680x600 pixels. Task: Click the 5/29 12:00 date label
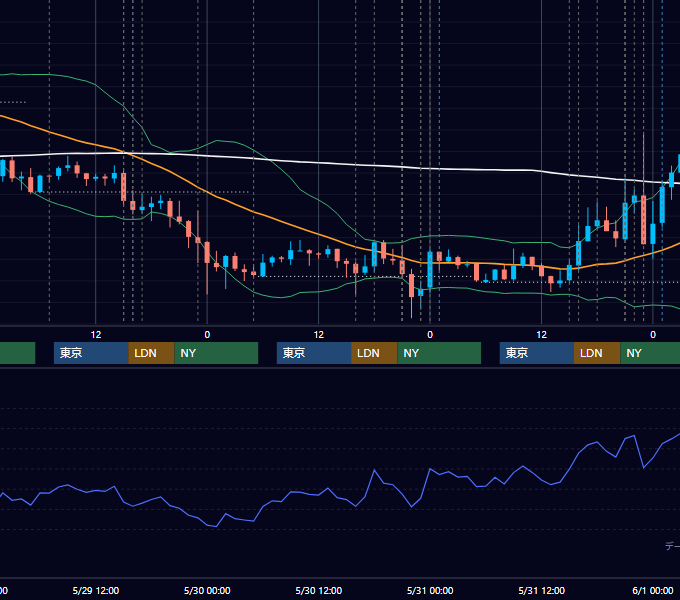(95, 590)
